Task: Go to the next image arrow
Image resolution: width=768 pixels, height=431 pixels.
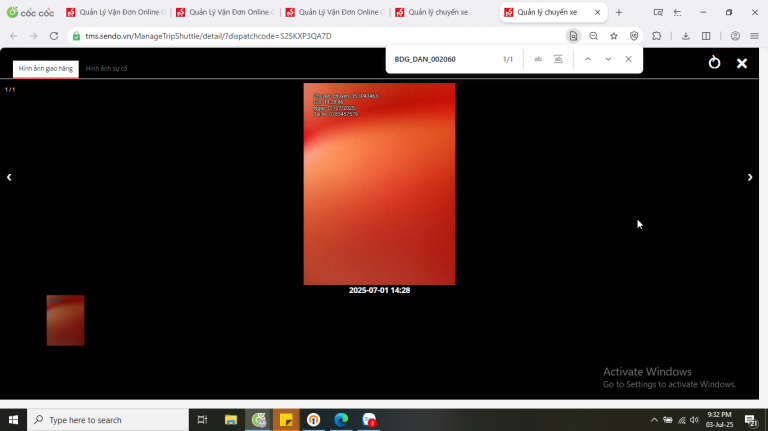Action: point(750,177)
